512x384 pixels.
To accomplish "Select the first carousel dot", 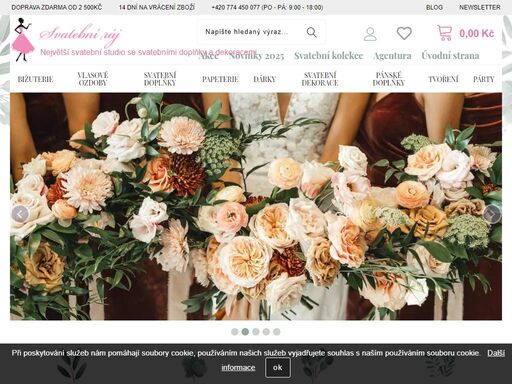I will coord(235,332).
